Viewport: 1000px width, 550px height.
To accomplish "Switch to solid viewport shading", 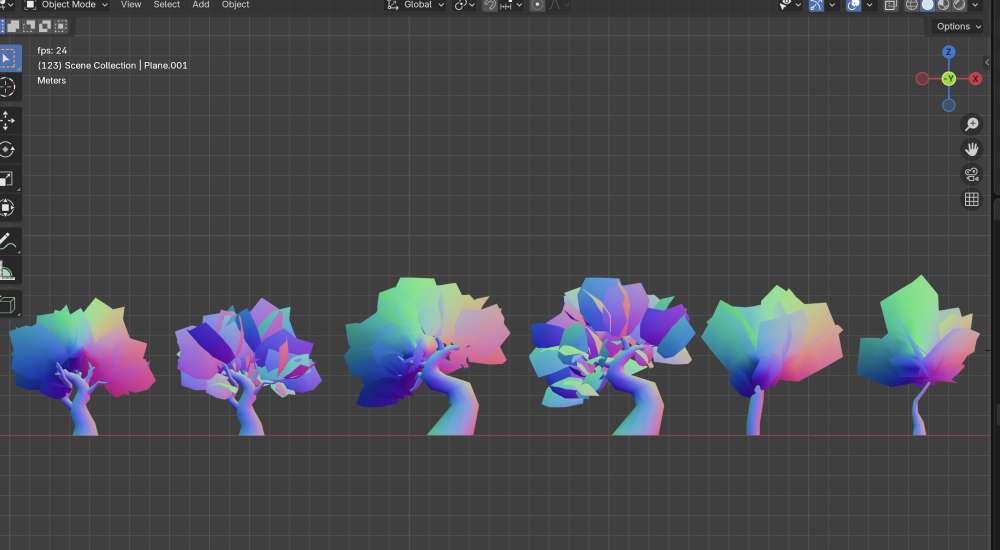I will coord(927,5).
